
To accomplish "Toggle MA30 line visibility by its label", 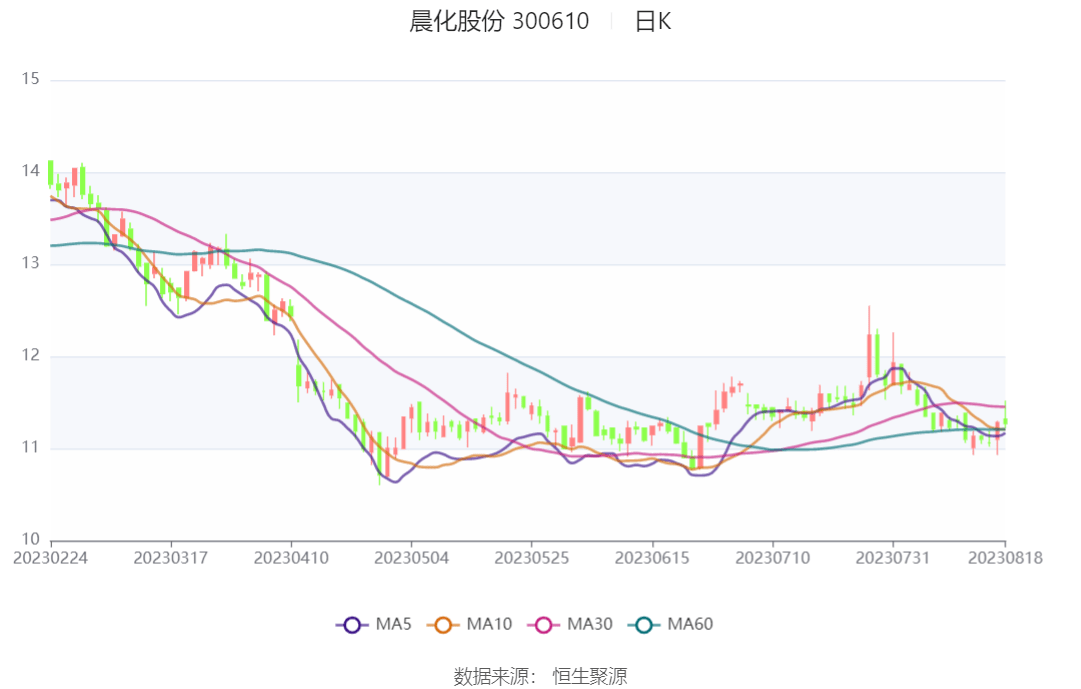I will 590,625.
